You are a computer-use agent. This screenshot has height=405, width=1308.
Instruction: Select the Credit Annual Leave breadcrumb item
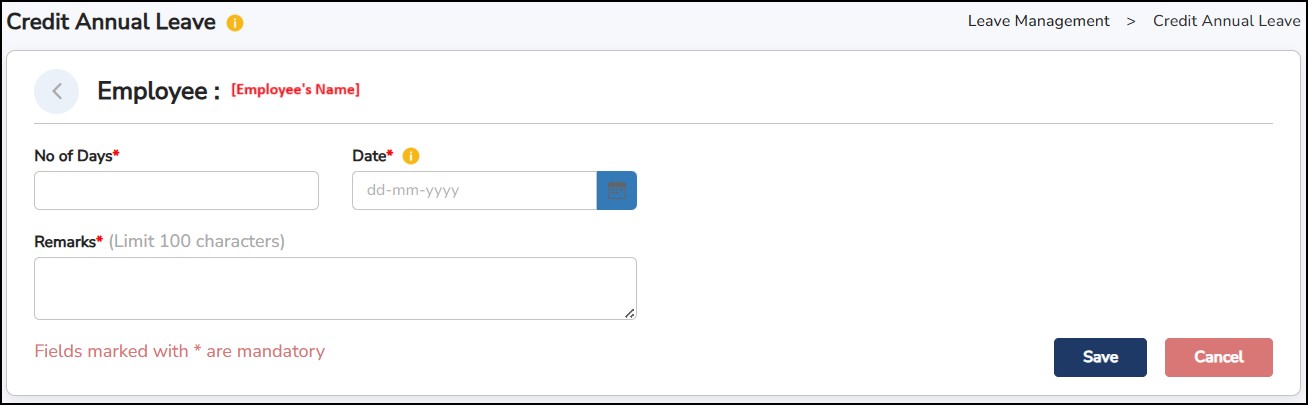click(x=1226, y=21)
